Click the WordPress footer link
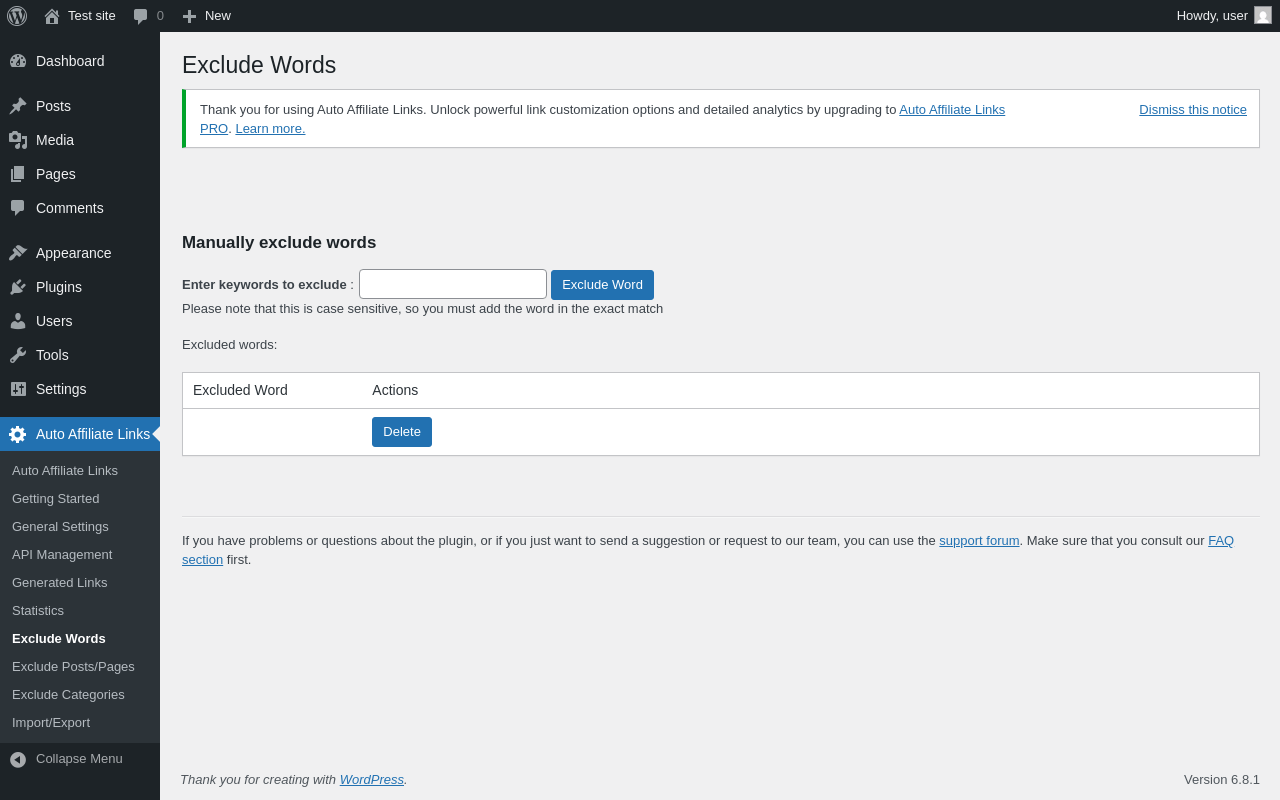The height and width of the screenshot is (800, 1280). click(x=372, y=779)
